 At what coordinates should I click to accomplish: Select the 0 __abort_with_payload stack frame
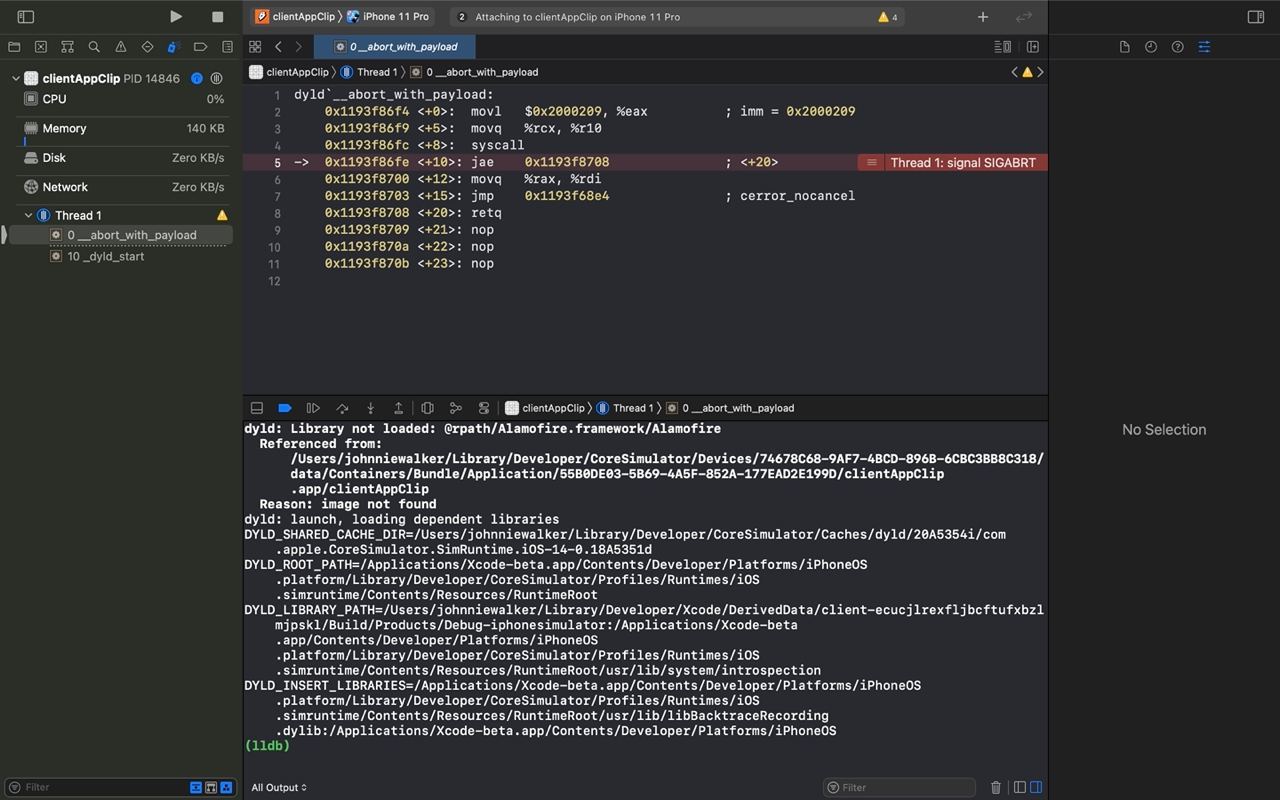pos(121,235)
